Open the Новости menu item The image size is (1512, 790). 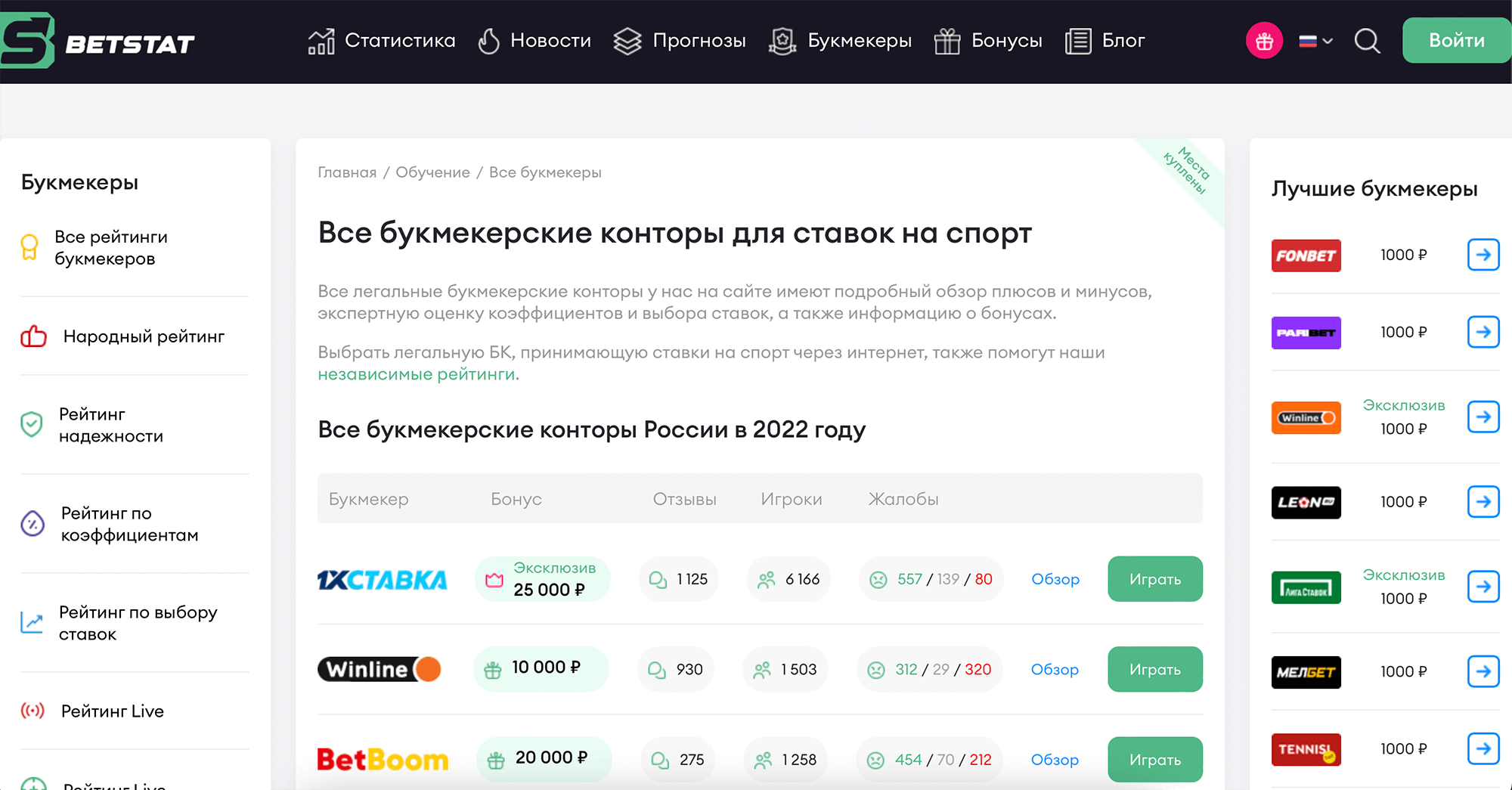click(x=534, y=41)
